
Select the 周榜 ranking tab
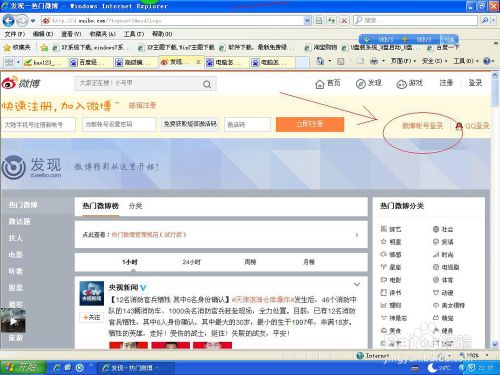click(250, 262)
